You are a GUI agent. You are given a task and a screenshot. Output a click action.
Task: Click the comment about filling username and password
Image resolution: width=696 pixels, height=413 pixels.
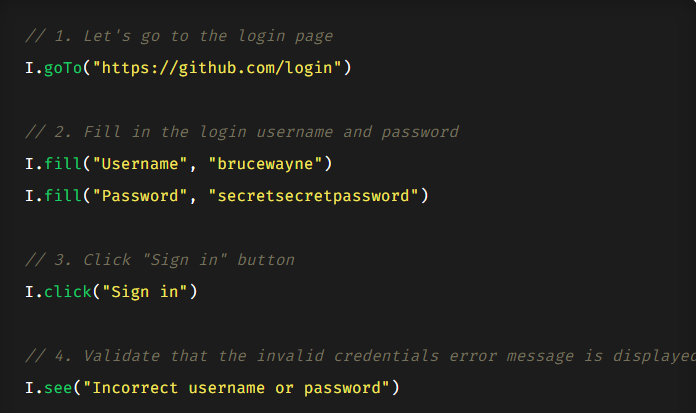pos(242,132)
